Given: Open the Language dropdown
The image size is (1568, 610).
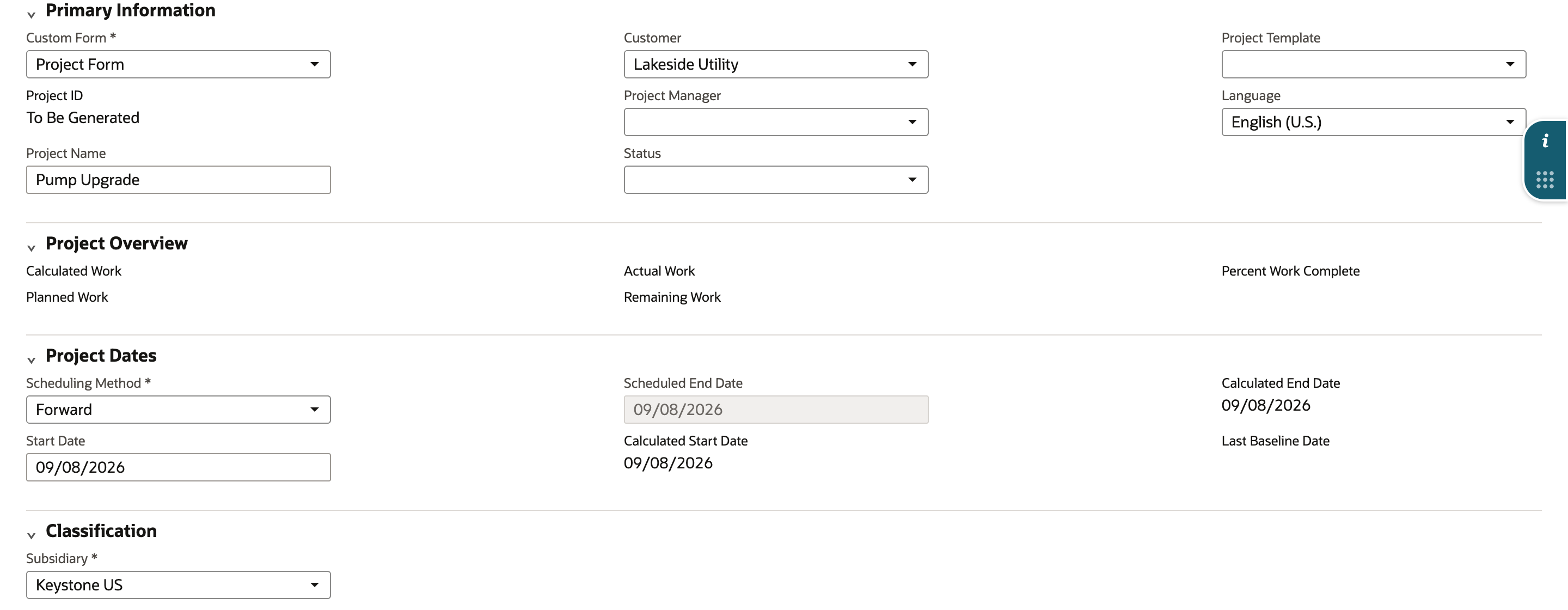Looking at the screenshot, I should tap(1373, 122).
